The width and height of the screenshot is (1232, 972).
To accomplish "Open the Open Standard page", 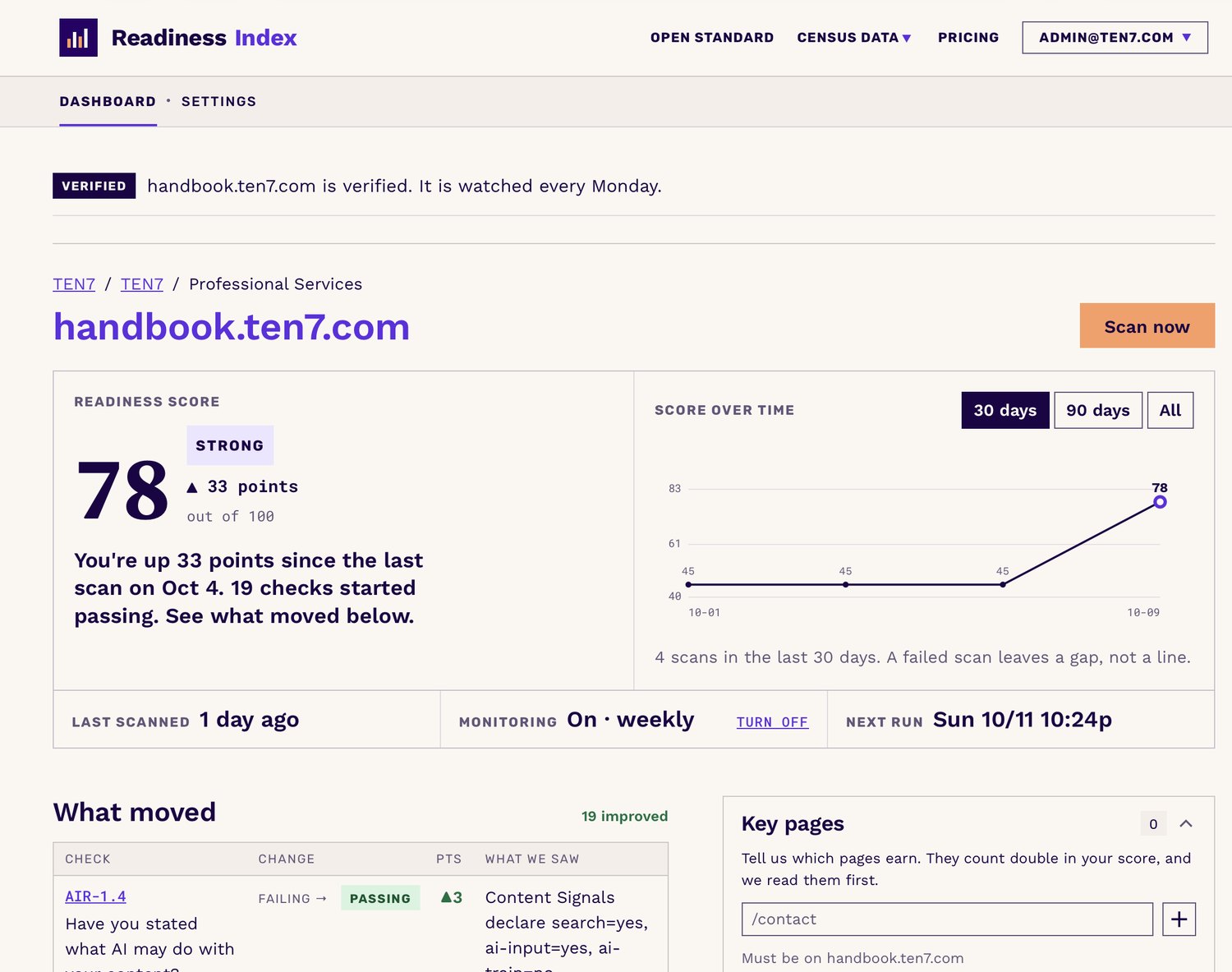I will click(712, 38).
